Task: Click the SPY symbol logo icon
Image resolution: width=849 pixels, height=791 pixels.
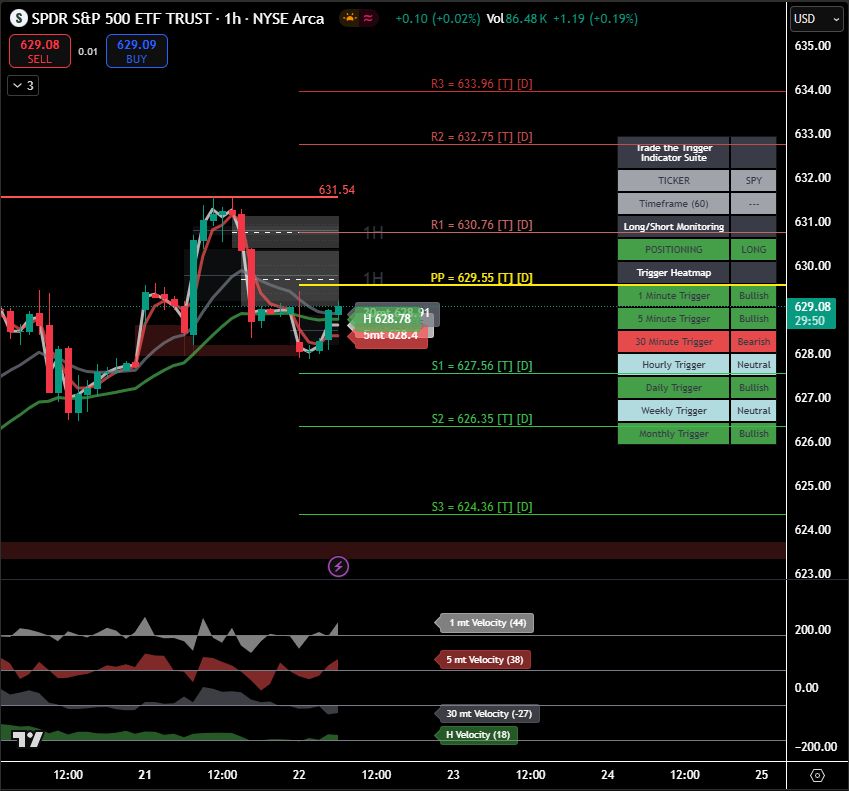Action: coord(18,18)
